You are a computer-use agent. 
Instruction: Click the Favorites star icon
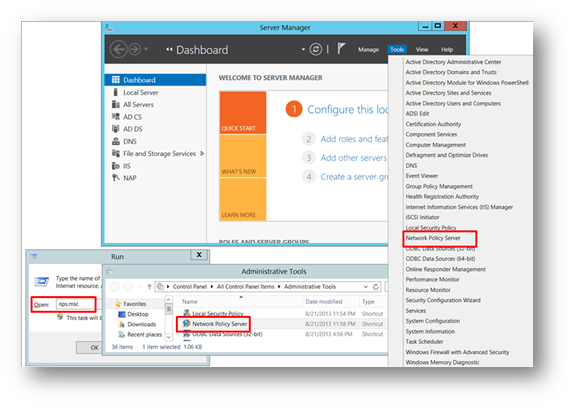118,303
